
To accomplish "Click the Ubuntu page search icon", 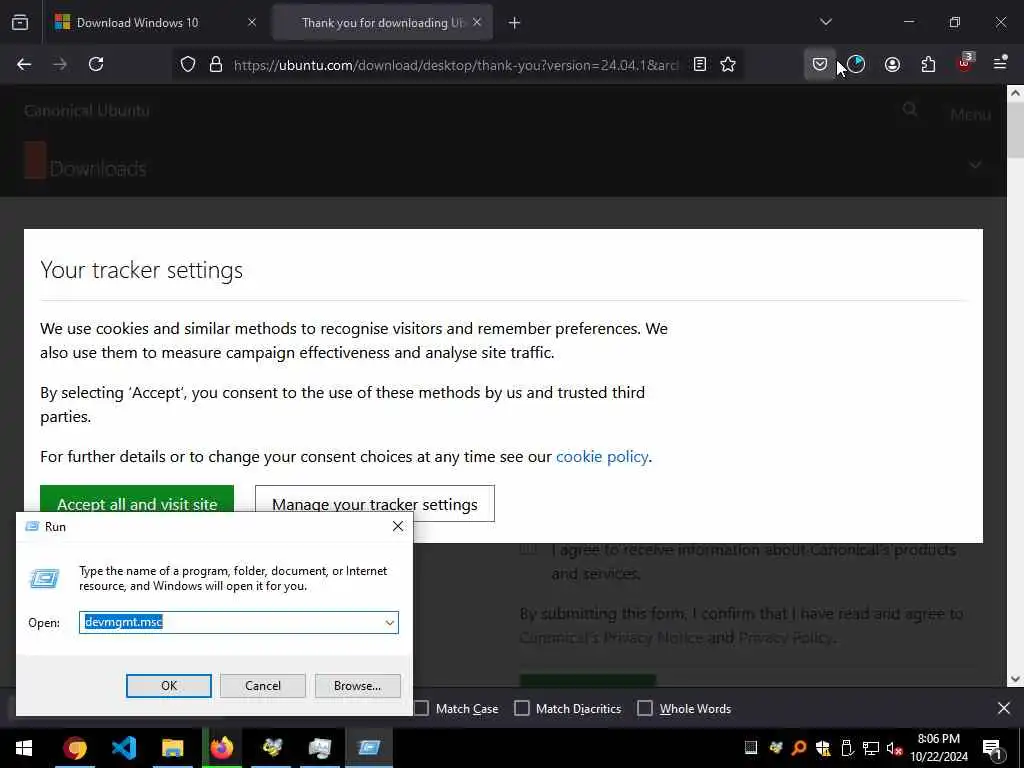I will point(910,110).
